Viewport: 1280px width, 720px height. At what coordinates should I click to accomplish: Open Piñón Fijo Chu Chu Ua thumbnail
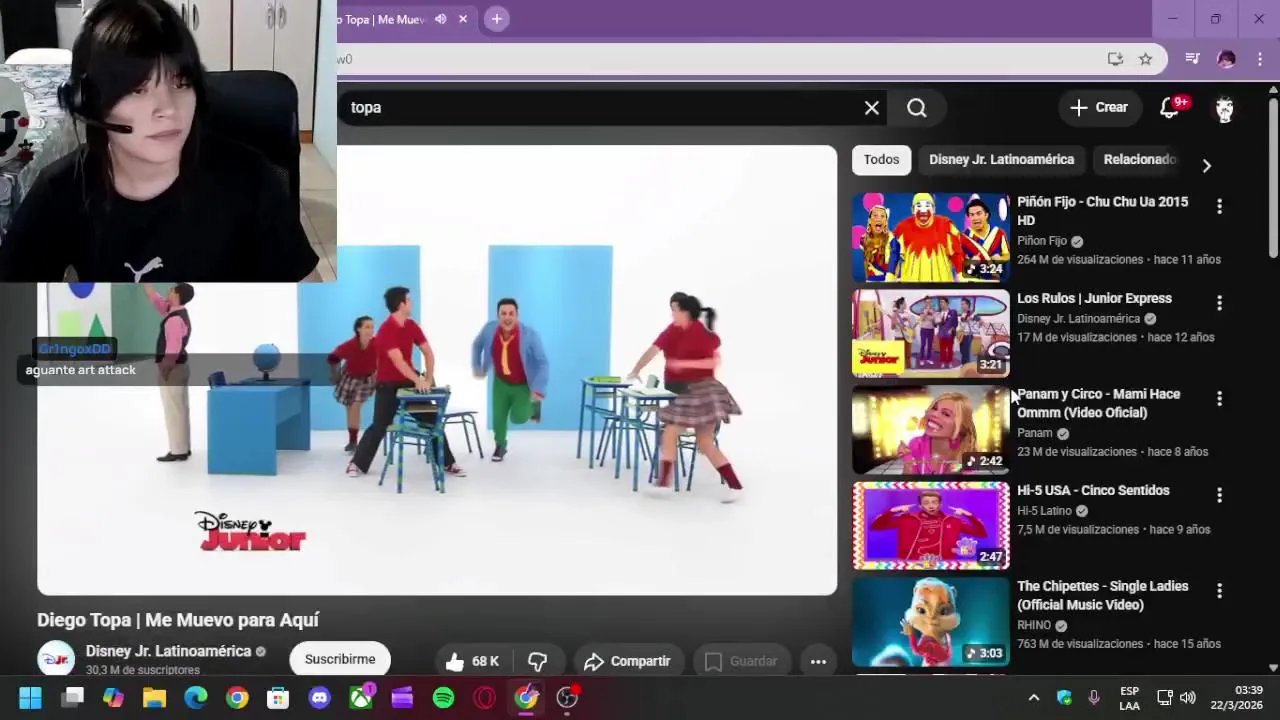(x=931, y=237)
